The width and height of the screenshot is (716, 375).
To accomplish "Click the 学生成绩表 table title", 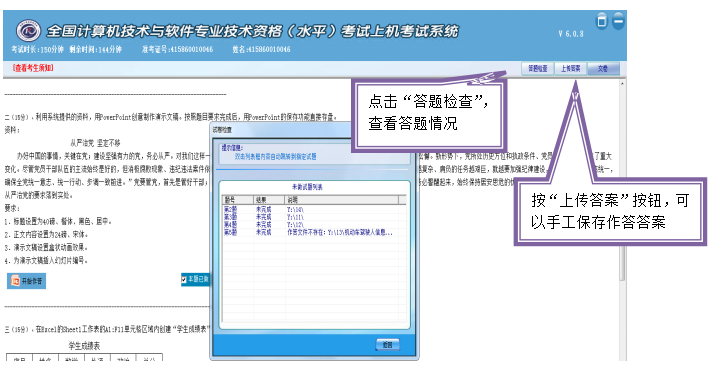I will [x=84, y=346].
